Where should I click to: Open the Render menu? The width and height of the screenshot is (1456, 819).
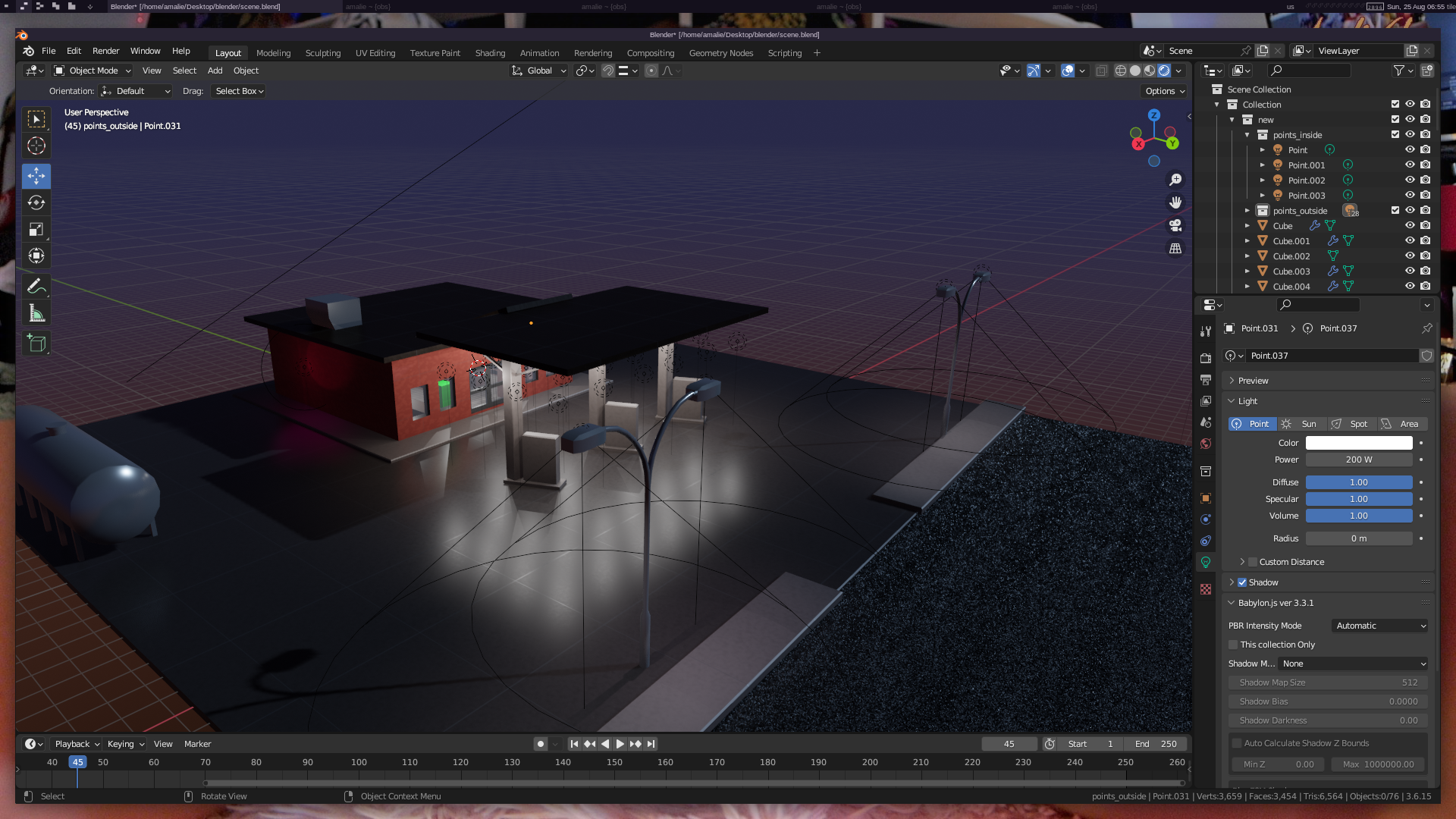coord(105,51)
